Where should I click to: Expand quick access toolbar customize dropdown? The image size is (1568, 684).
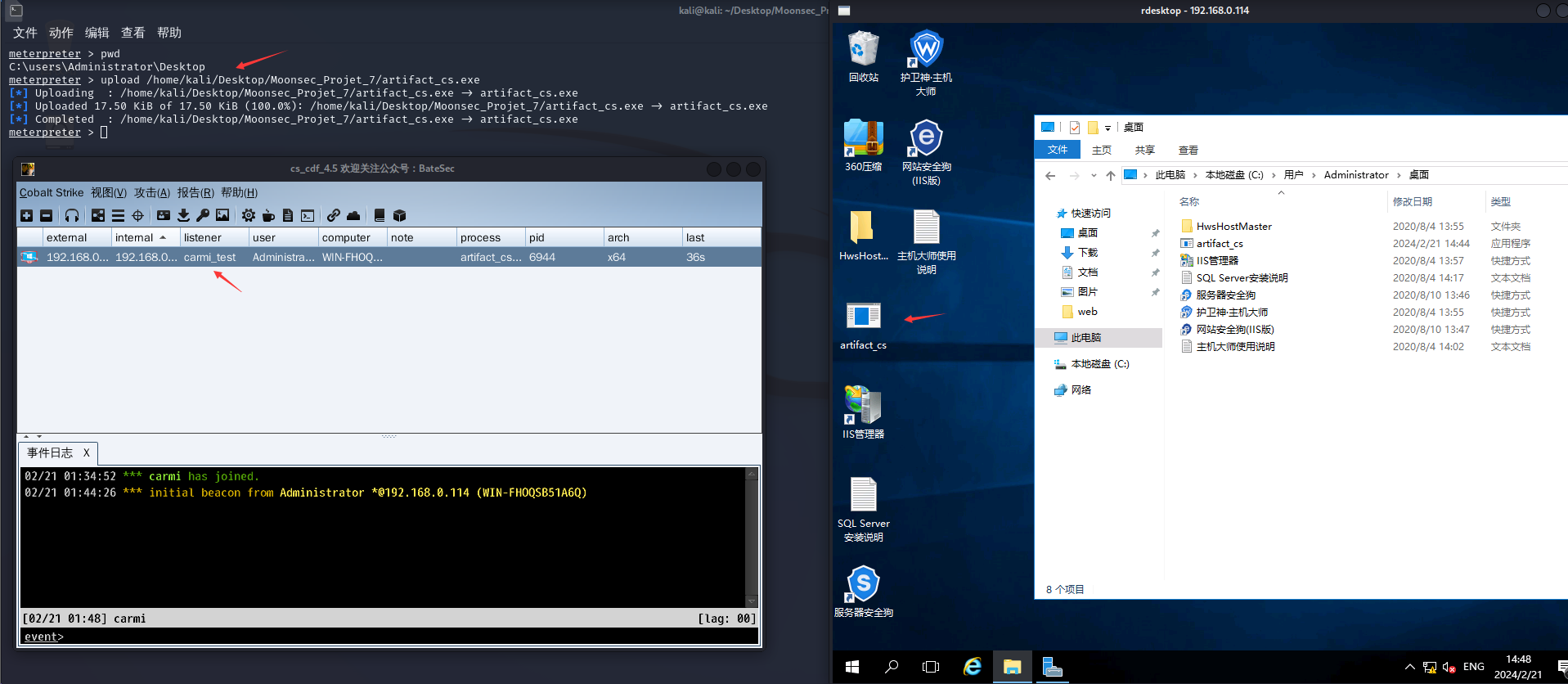click(x=1107, y=128)
